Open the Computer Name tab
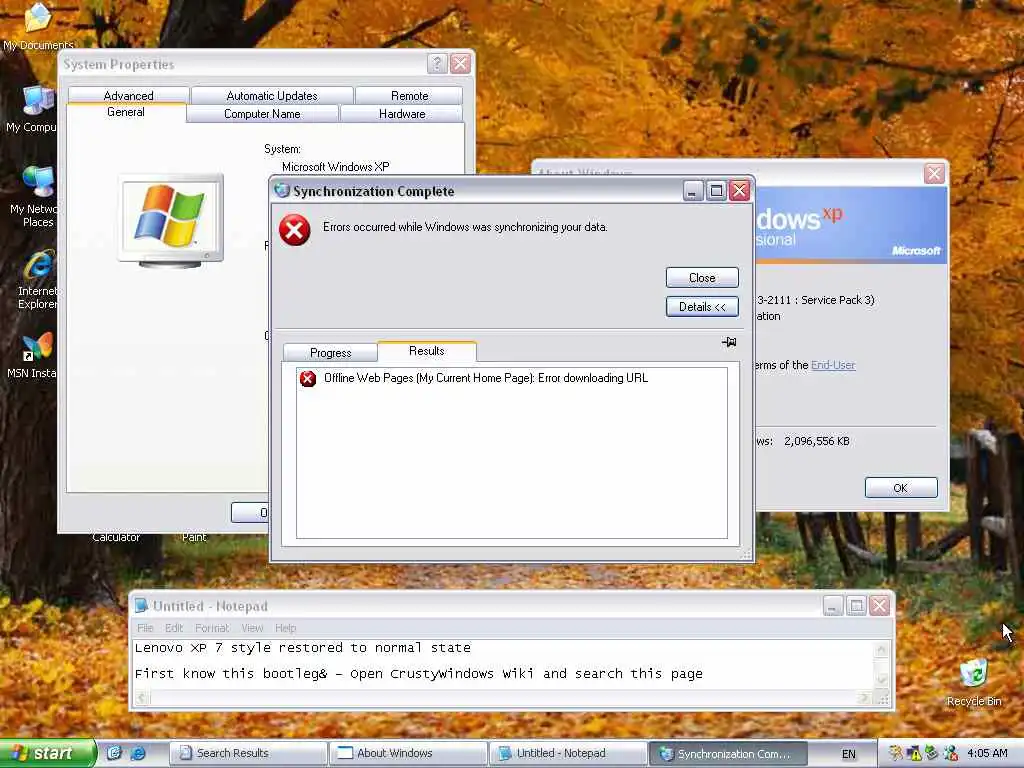 point(262,114)
